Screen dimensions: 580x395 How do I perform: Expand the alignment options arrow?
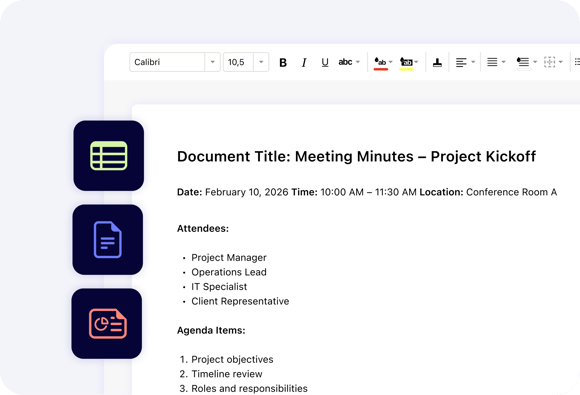473,62
